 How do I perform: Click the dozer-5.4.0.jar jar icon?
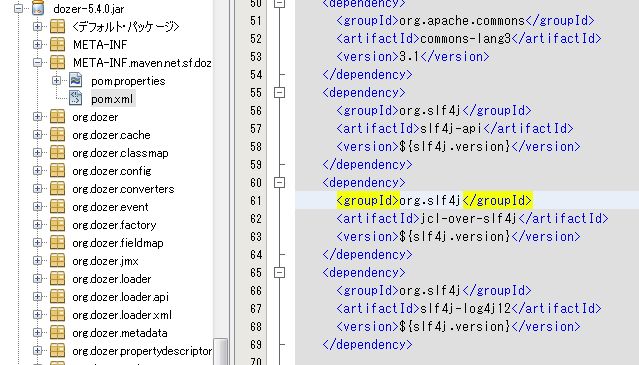[x=37, y=8]
